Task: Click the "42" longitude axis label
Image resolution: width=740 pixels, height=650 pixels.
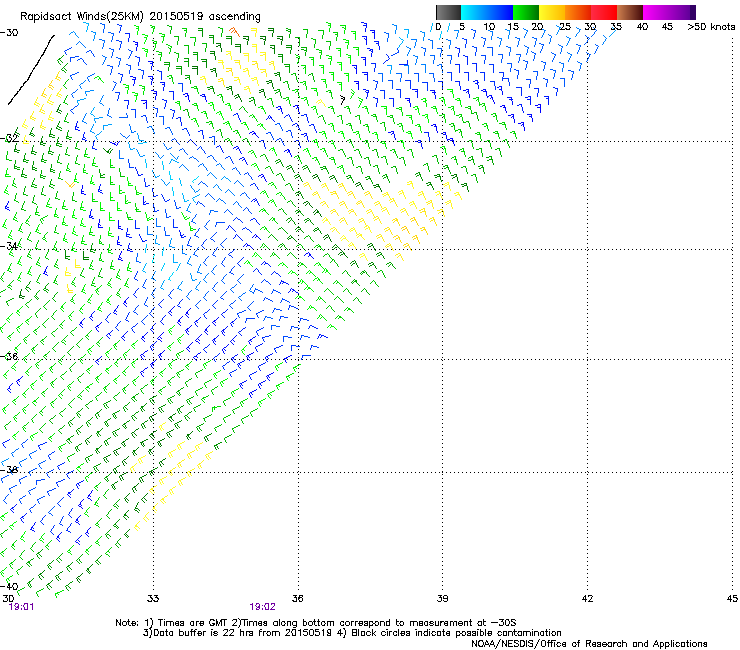Action: pos(587,599)
